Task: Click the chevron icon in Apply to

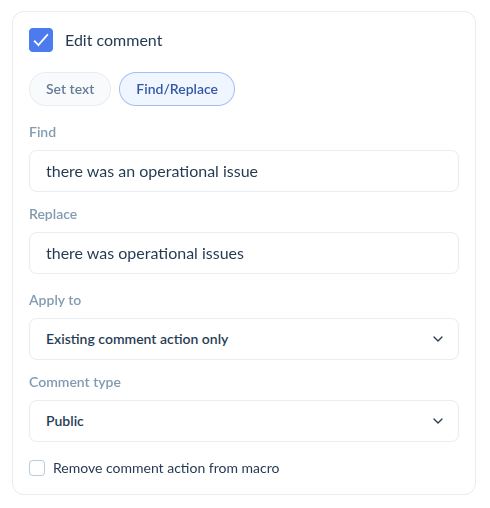Action: click(x=438, y=339)
